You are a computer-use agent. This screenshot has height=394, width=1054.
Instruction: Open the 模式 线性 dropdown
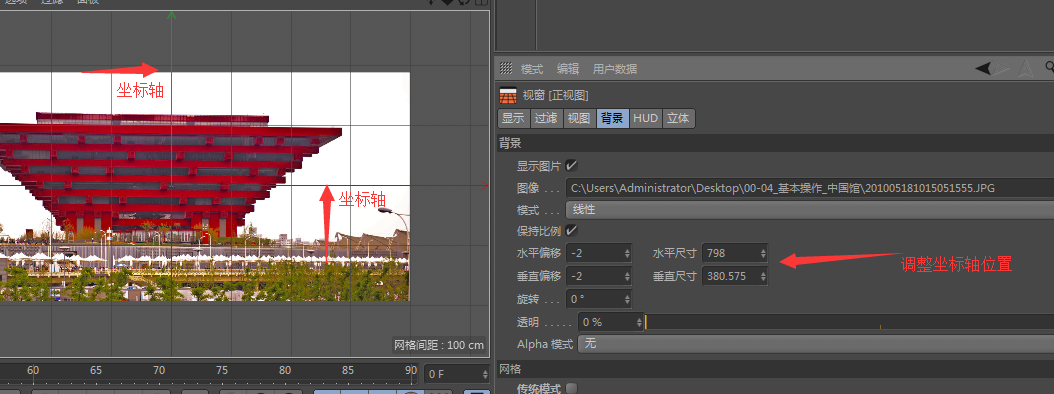(x=809, y=210)
